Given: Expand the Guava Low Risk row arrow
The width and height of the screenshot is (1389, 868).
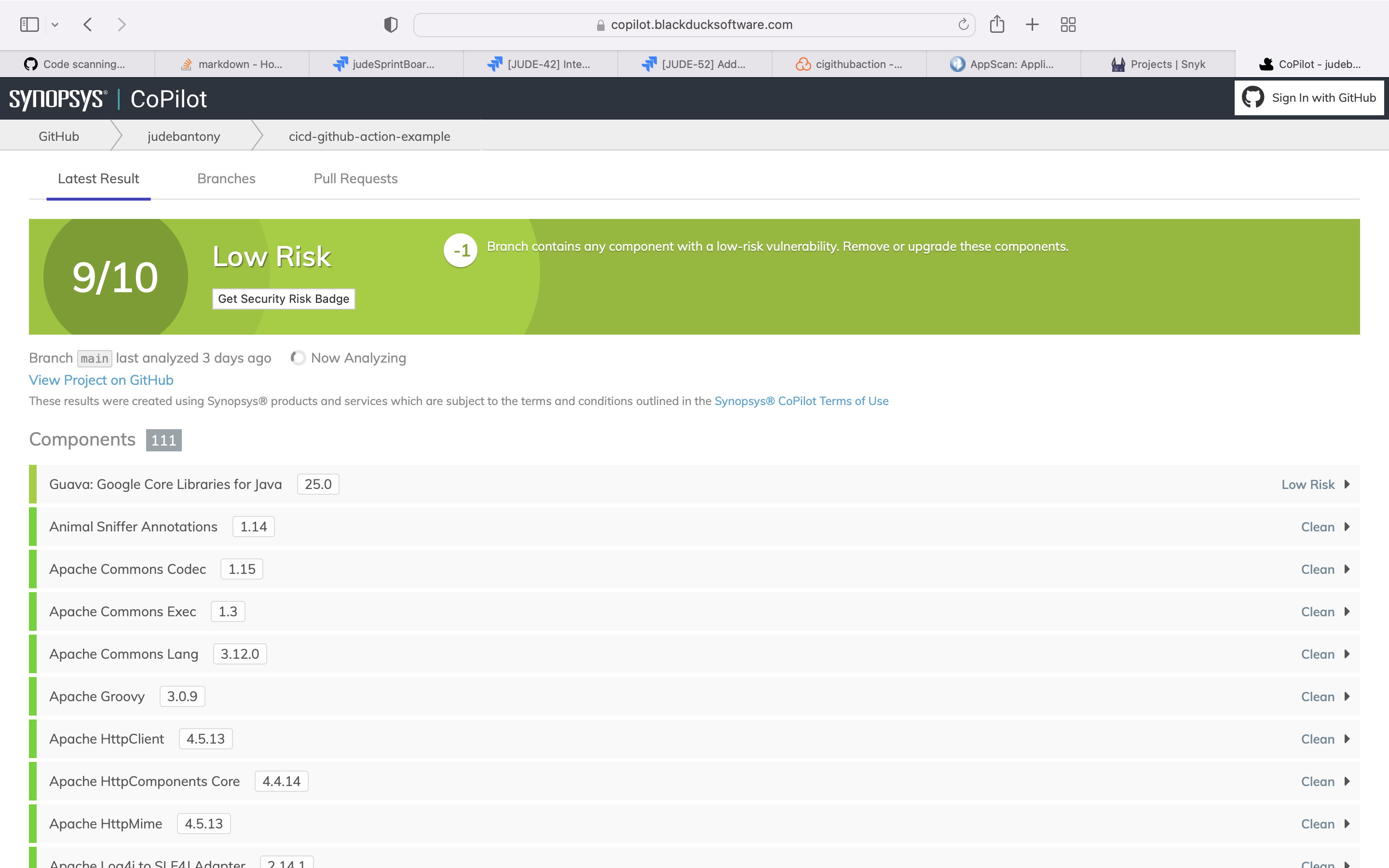Looking at the screenshot, I should [1347, 485].
